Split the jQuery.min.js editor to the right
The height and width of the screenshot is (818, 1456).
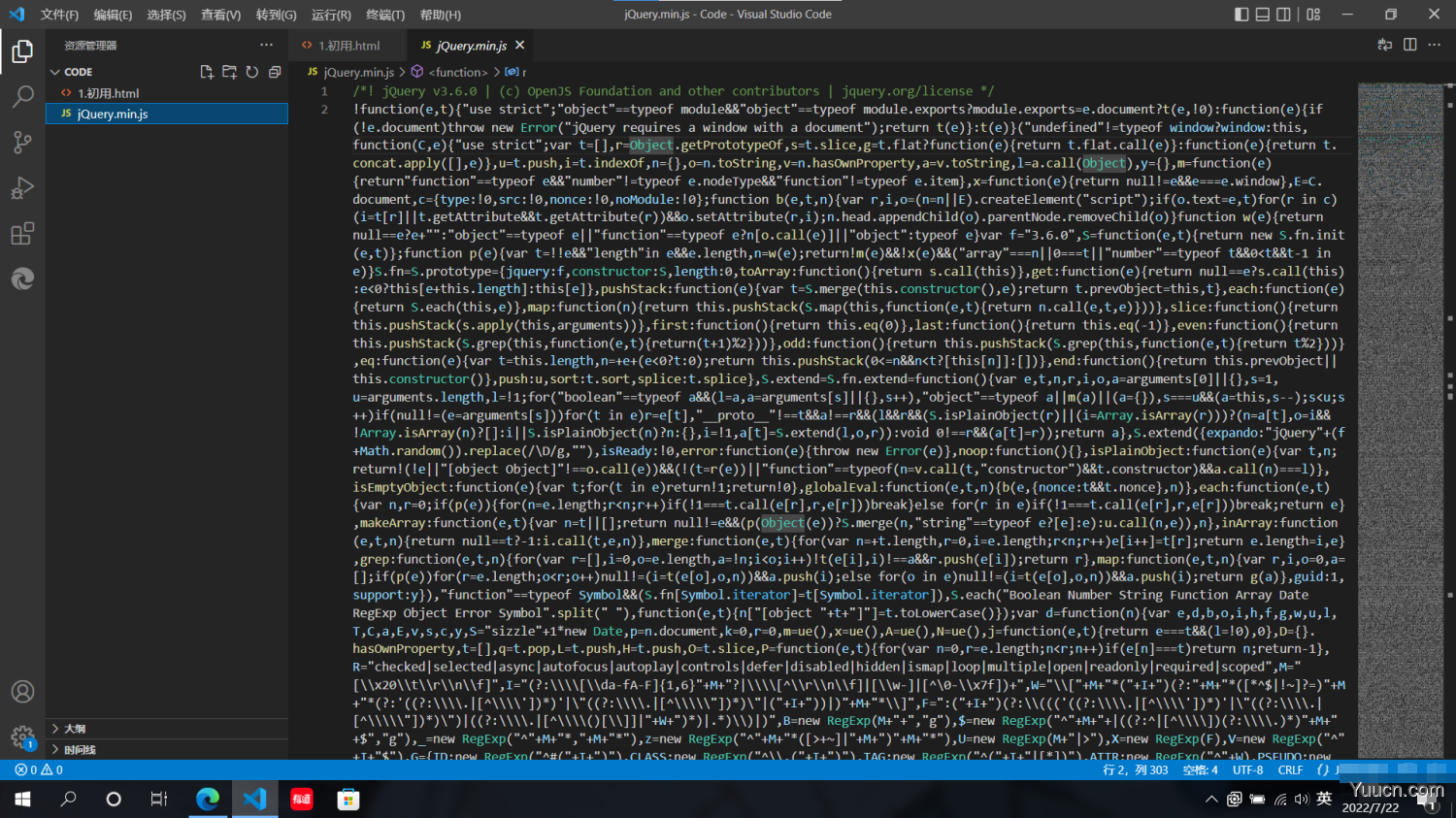pos(1408,45)
